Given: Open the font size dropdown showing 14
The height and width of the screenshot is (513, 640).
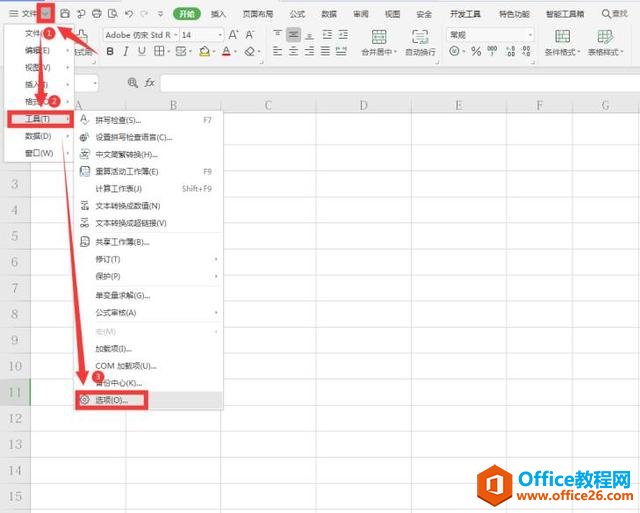Looking at the screenshot, I should (x=220, y=35).
